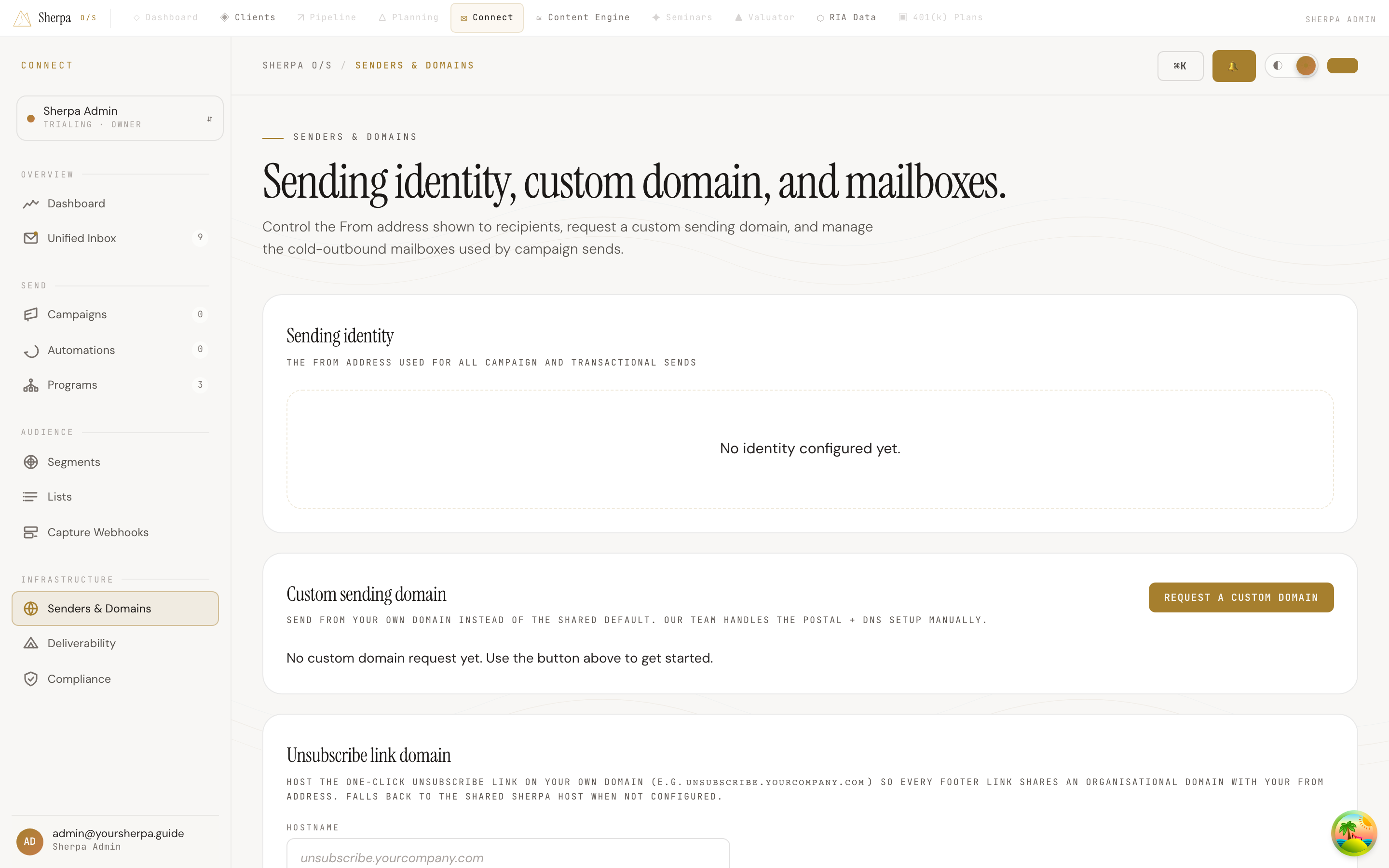Click the 401(k) Plans square icon
This screenshot has height=868, width=1389.
(903, 17)
